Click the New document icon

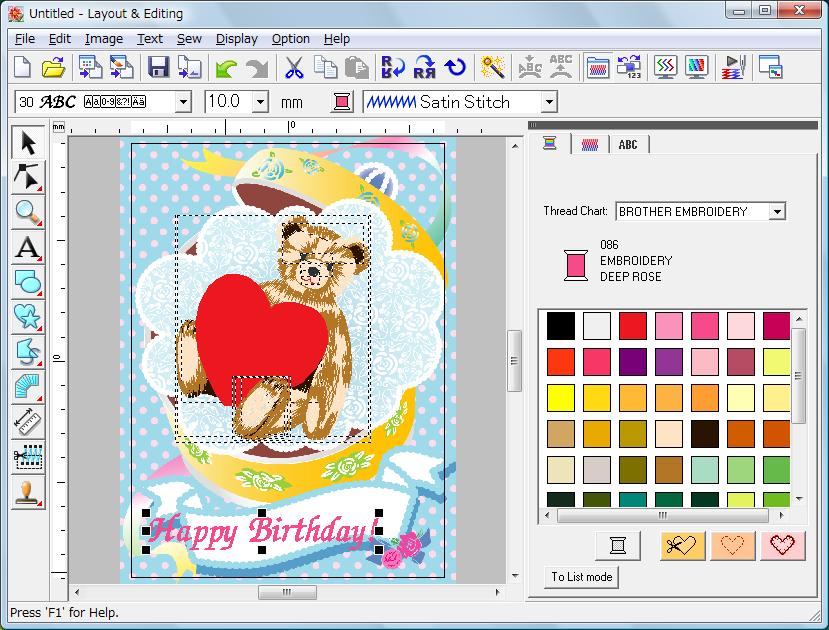pyautogui.click(x=22, y=67)
